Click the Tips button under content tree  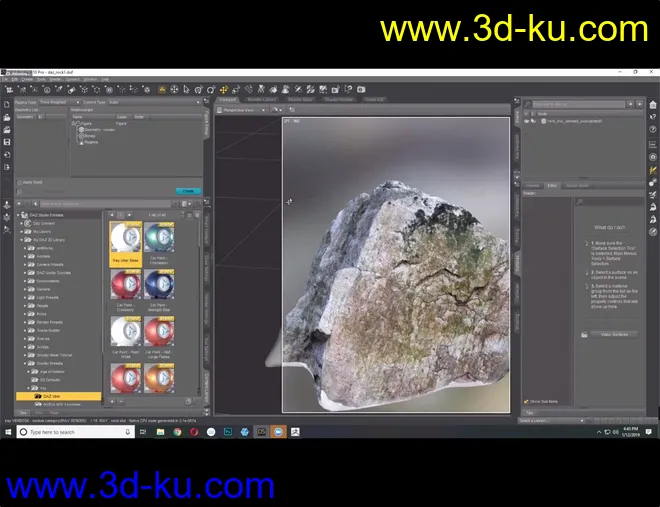(23, 412)
